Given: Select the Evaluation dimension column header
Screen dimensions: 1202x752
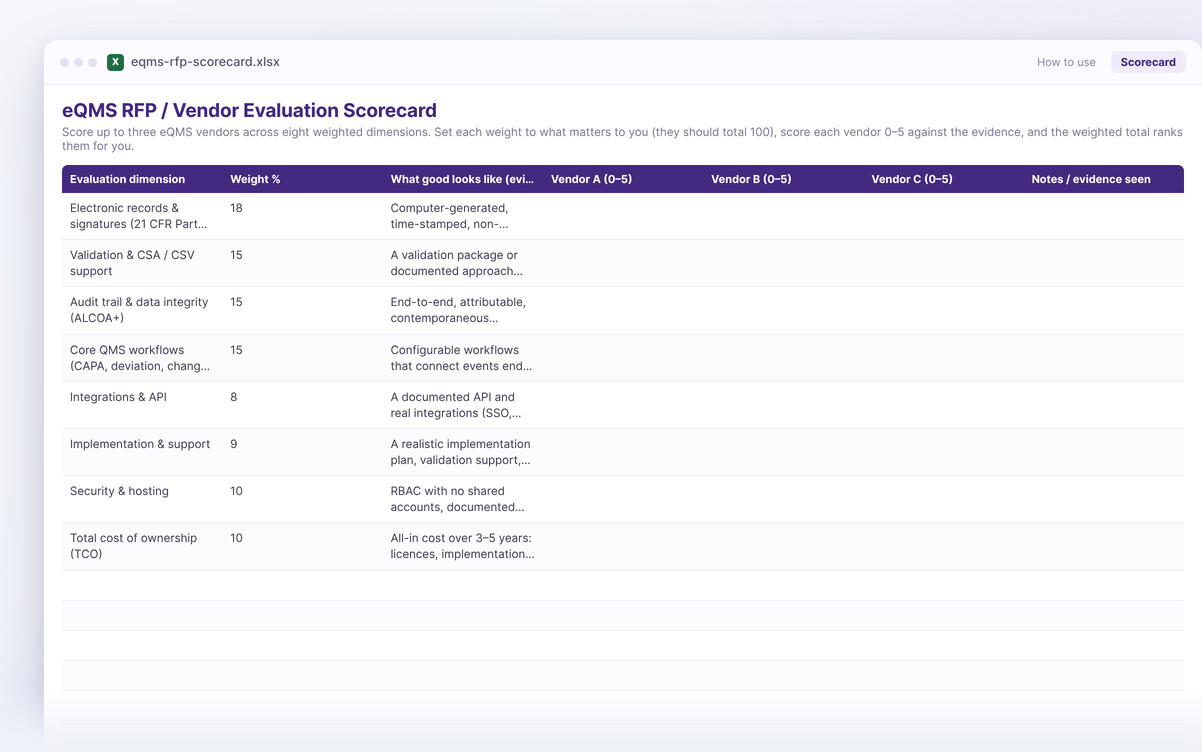Looking at the screenshot, I should point(142,179).
